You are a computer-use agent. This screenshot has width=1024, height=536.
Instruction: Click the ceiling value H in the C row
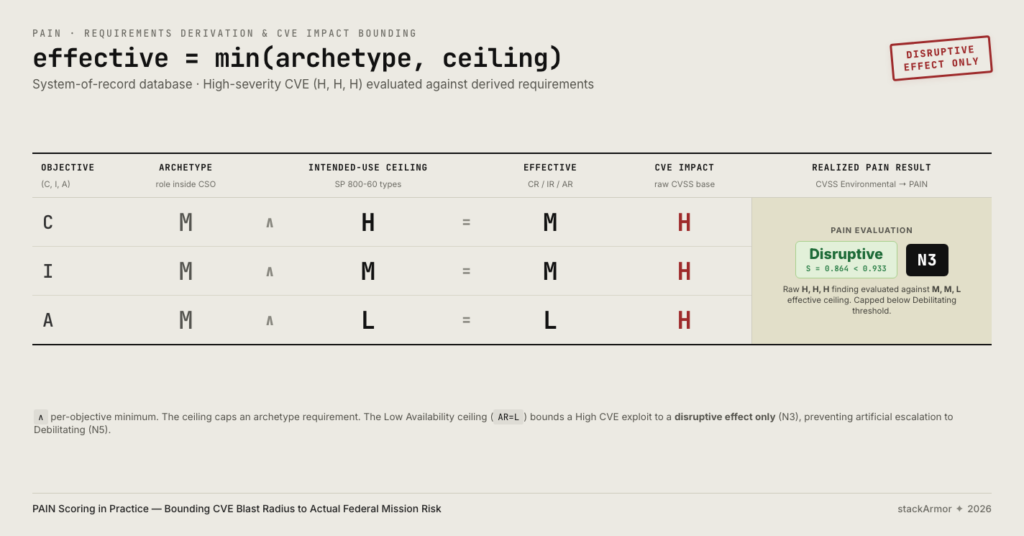pyautogui.click(x=368, y=223)
